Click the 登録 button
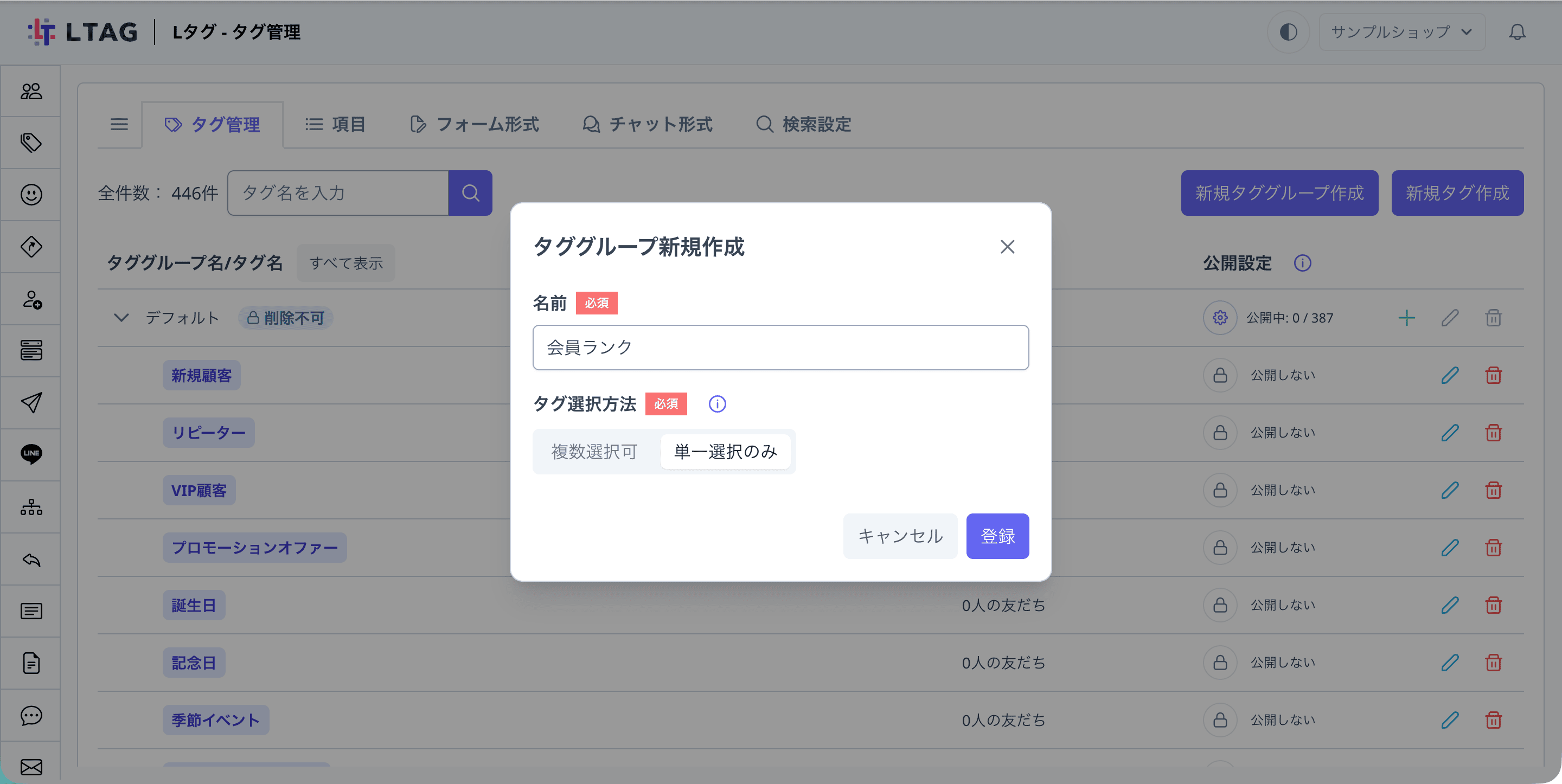1562x784 pixels. pyautogui.click(x=997, y=536)
